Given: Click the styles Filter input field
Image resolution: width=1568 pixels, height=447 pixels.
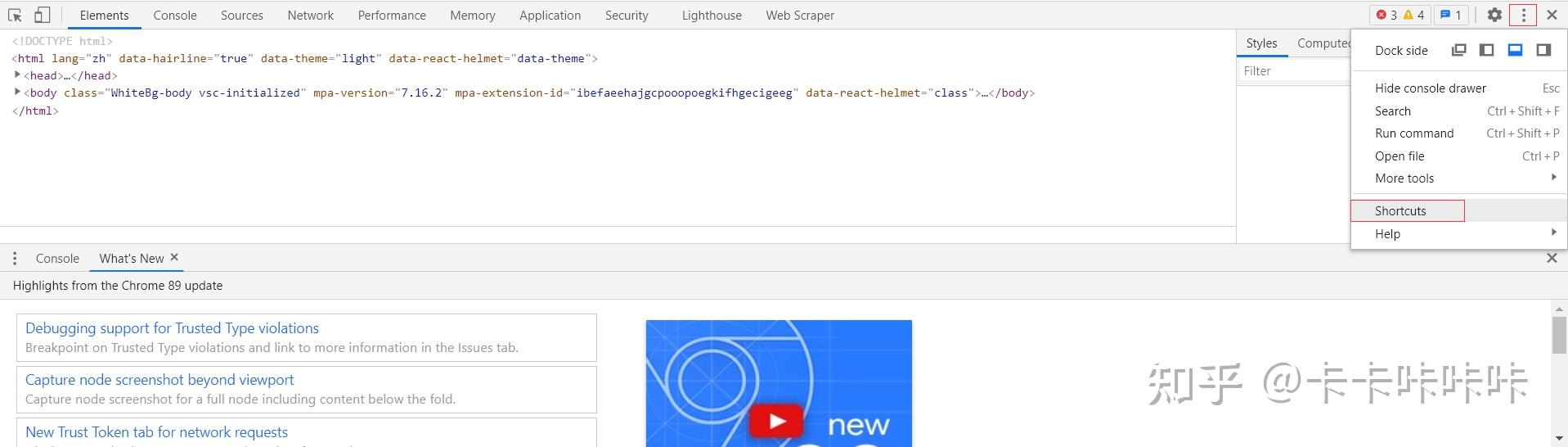Looking at the screenshot, I should pyautogui.click(x=1294, y=71).
